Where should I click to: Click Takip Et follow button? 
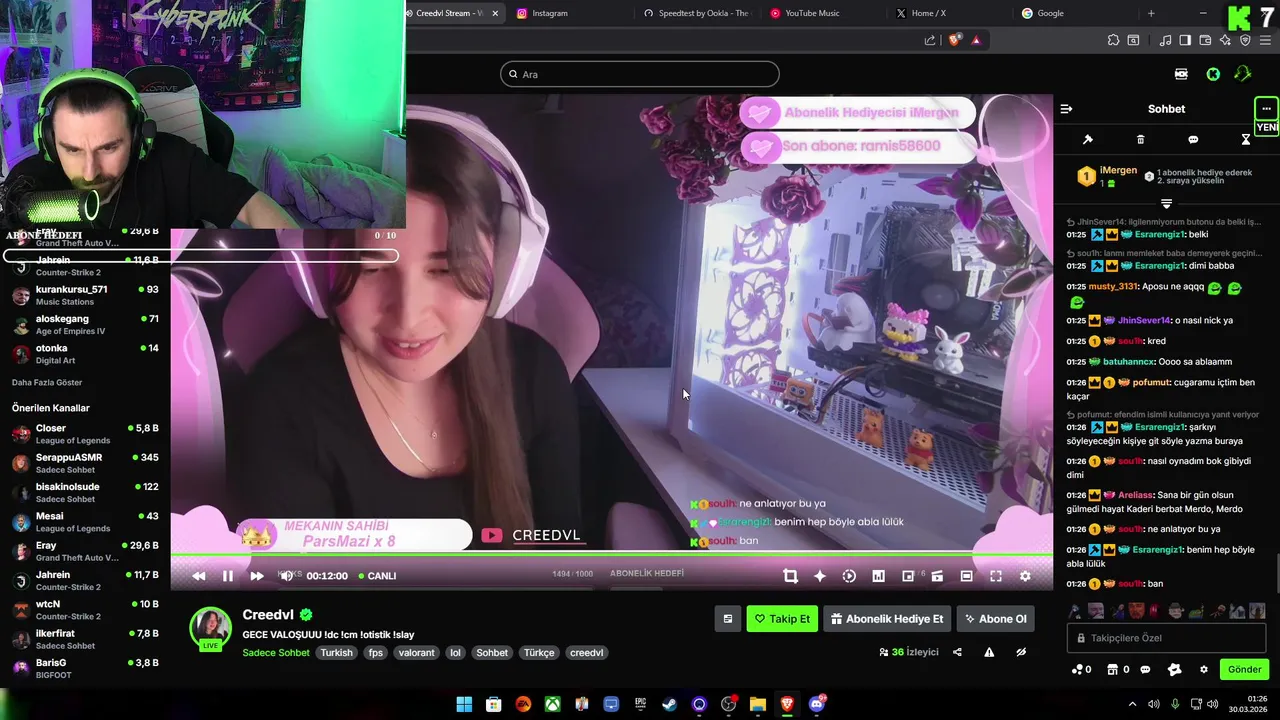(782, 619)
